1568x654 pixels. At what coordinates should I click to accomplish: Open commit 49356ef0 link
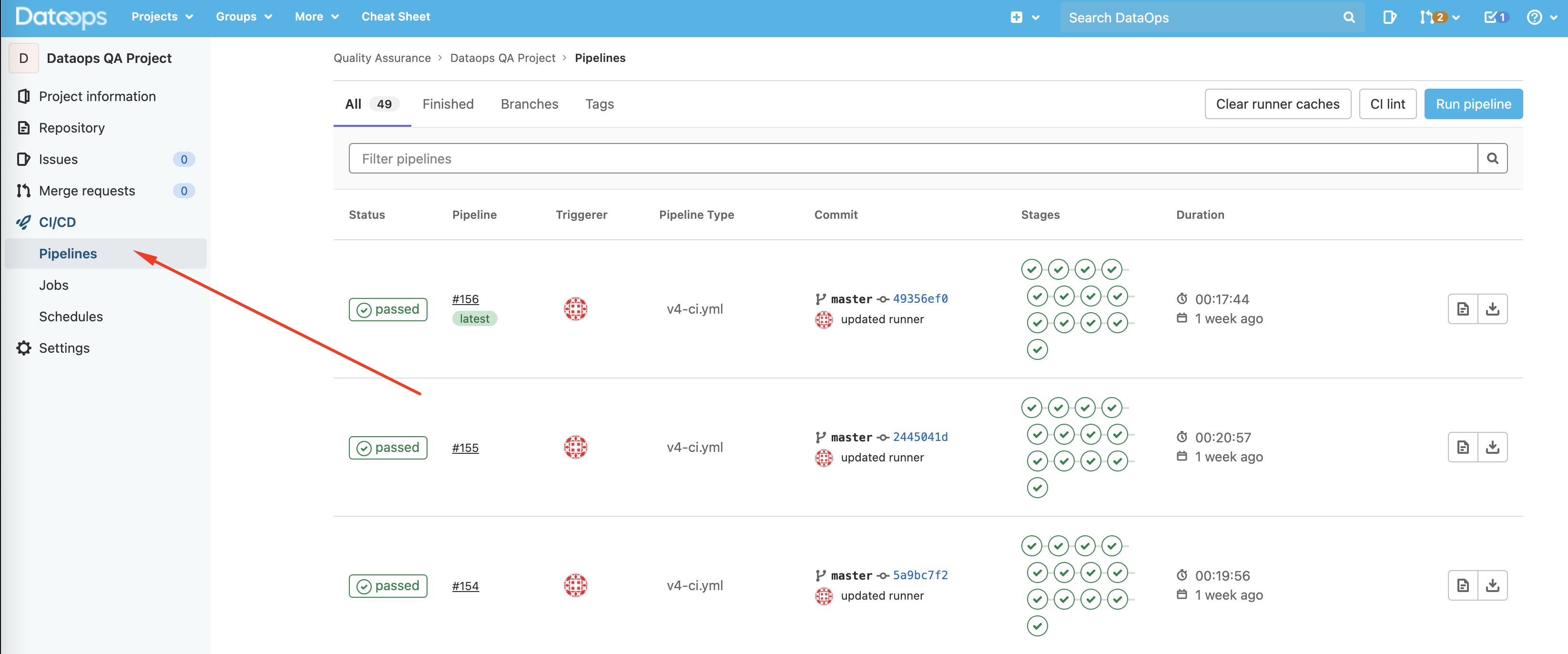pos(920,298)
